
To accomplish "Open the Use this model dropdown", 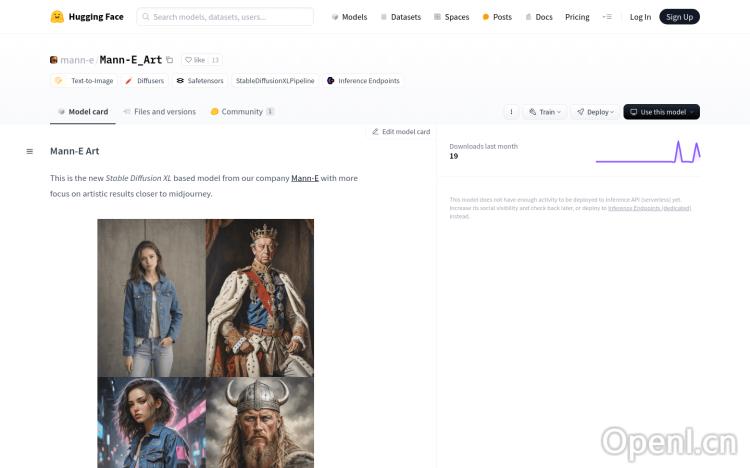I will coord(661,112).
